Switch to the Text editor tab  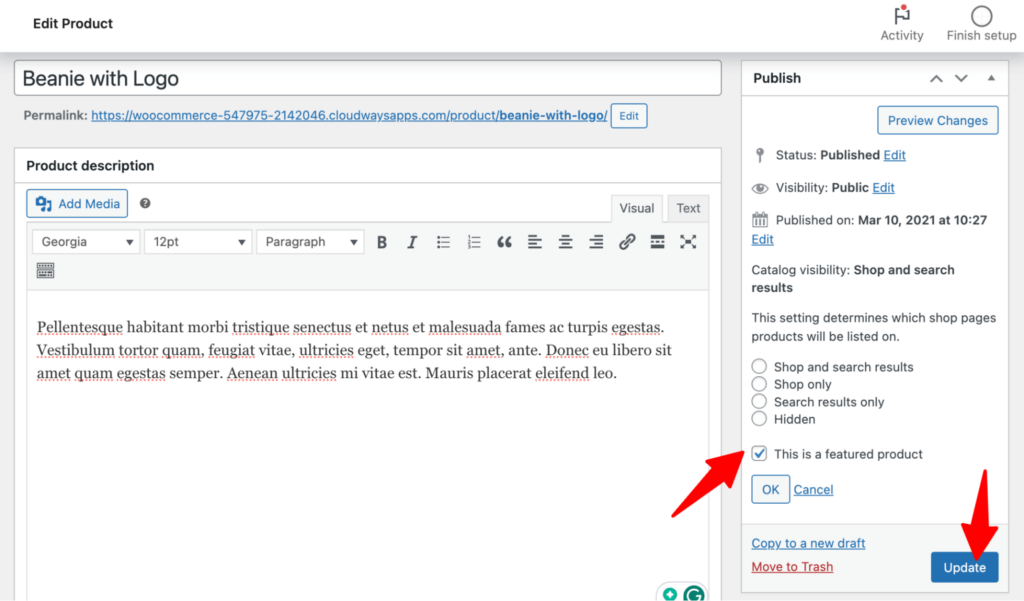pyautogui.click(x=688, y=208)
